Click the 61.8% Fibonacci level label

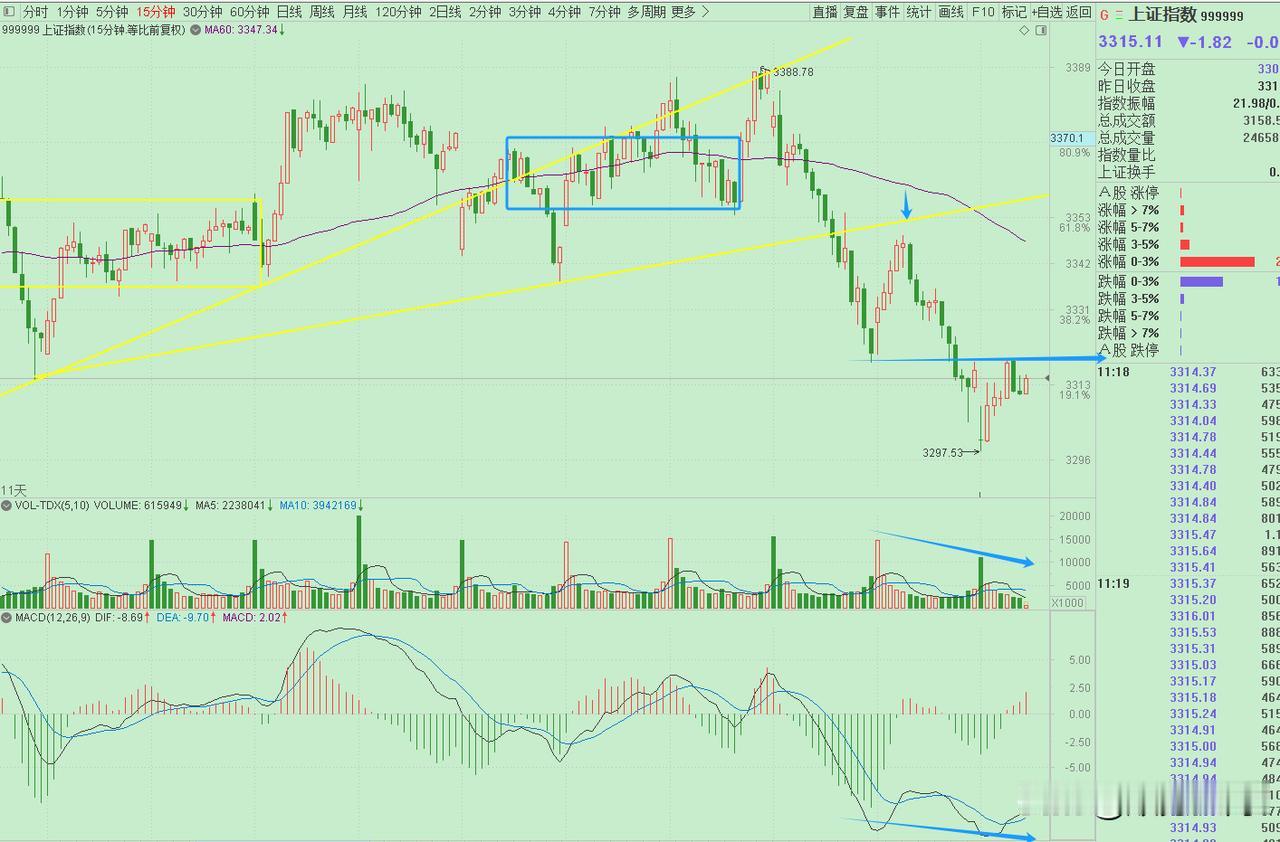pyautogui.click(x=1074, y=228)
